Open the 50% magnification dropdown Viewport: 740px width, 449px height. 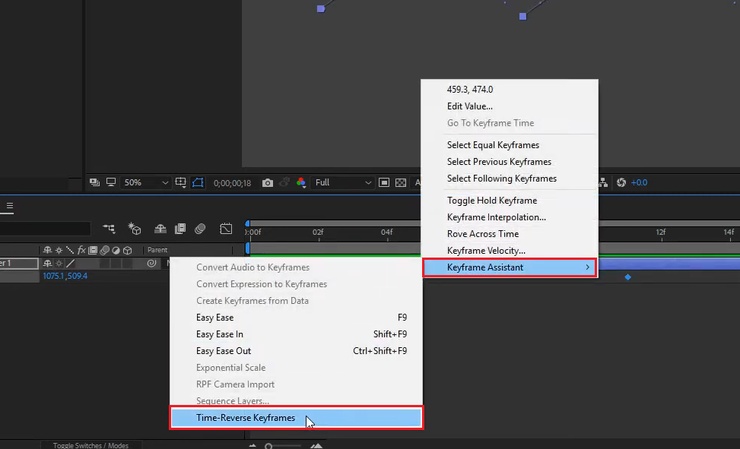145,183
